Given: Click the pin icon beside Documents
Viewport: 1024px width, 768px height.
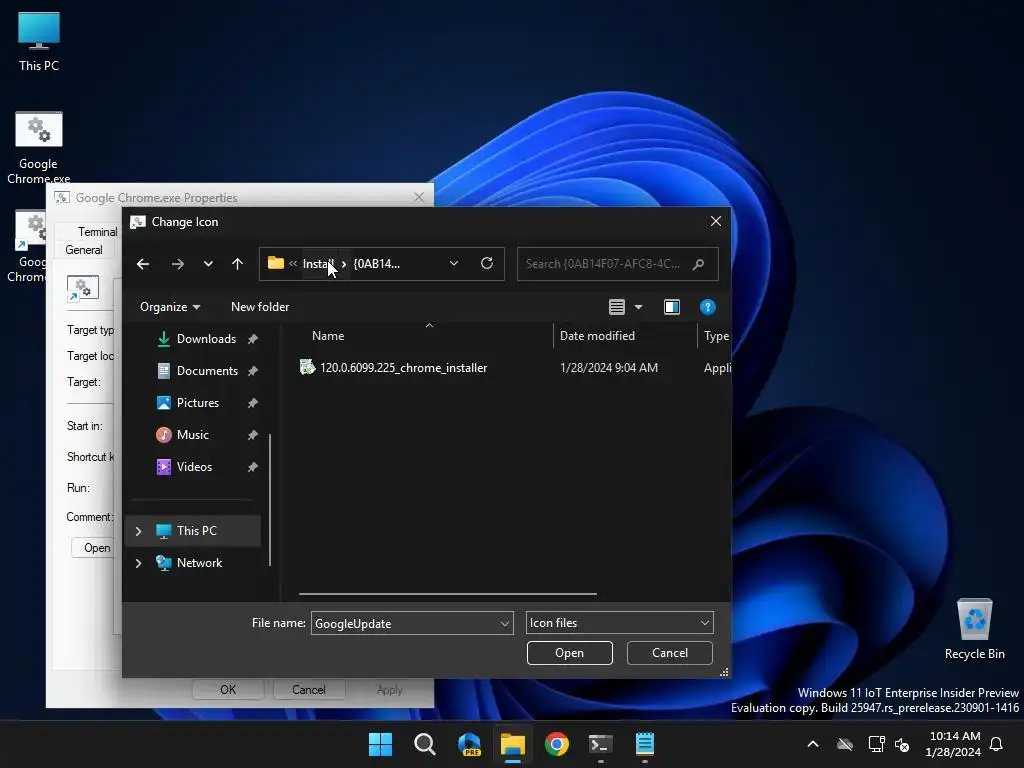Looking at the screenshot, I should (x=253, y=371).
